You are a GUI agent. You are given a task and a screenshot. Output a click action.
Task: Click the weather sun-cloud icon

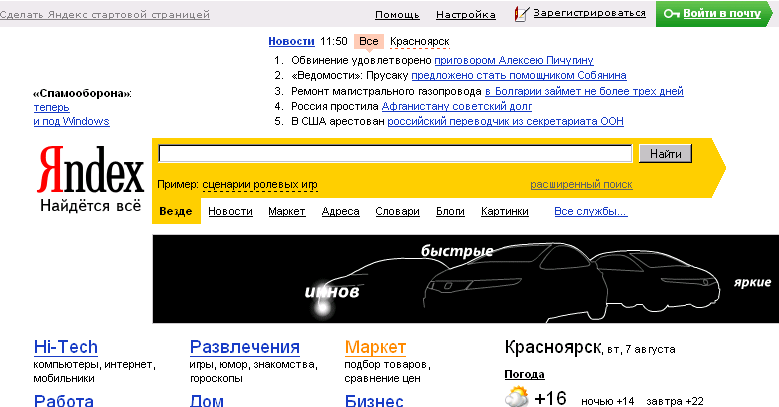coord(517,398)
